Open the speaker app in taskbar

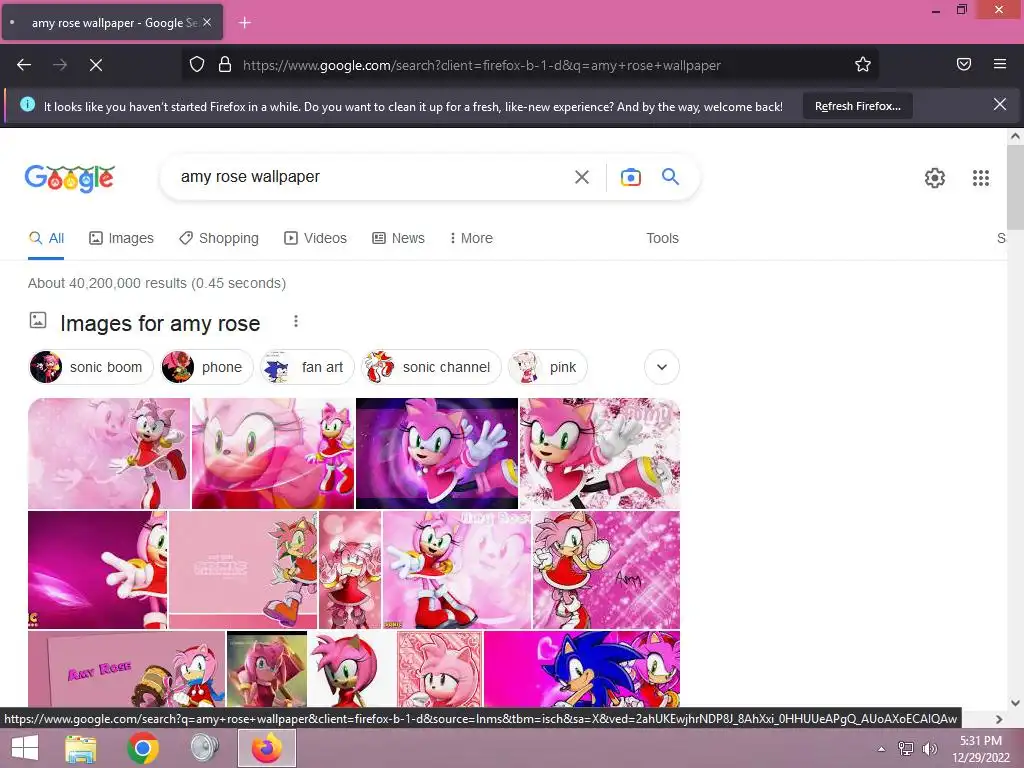[x=204, y=748]
